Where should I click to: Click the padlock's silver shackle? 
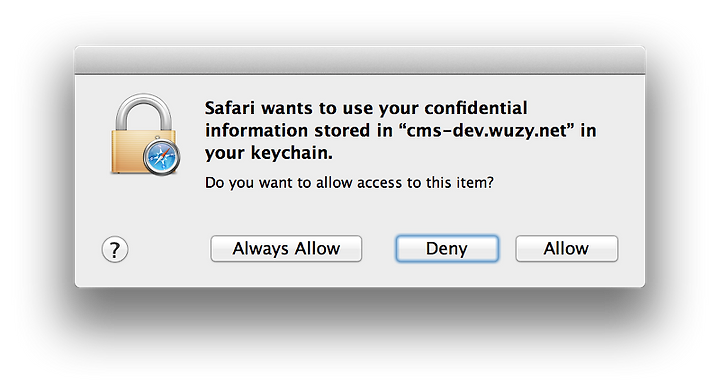click(144, 112)
